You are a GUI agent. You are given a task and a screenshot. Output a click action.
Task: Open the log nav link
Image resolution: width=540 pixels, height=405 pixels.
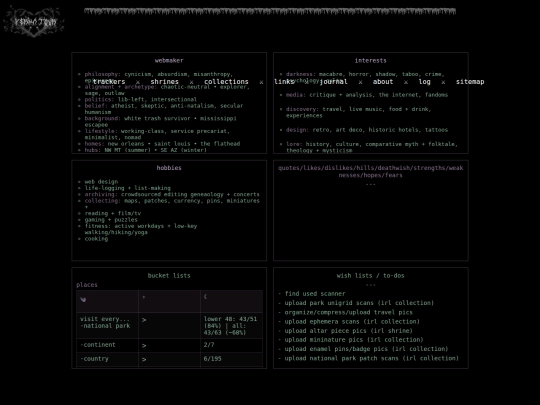click(425, 82)
